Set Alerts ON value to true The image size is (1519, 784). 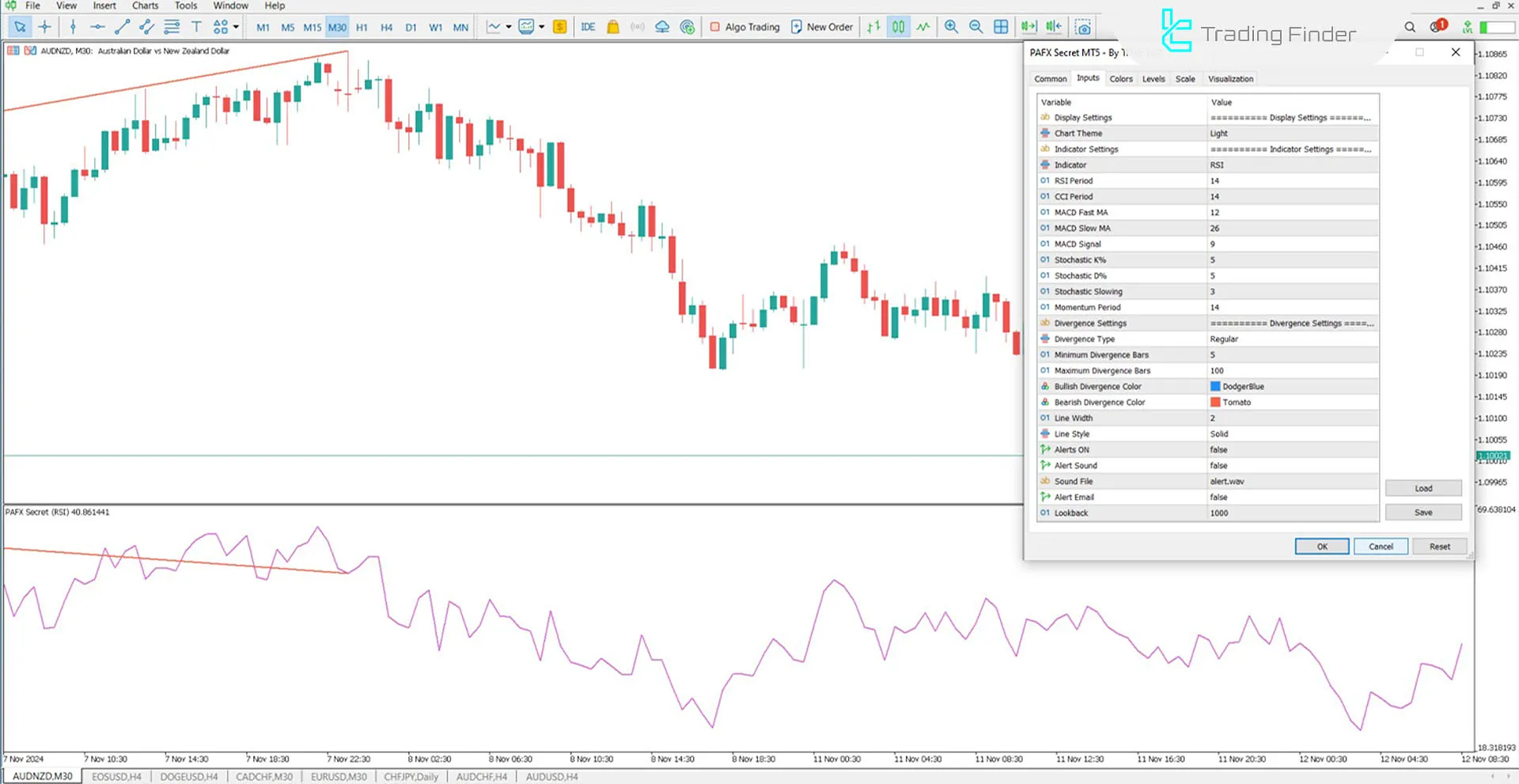(1291, 449)
